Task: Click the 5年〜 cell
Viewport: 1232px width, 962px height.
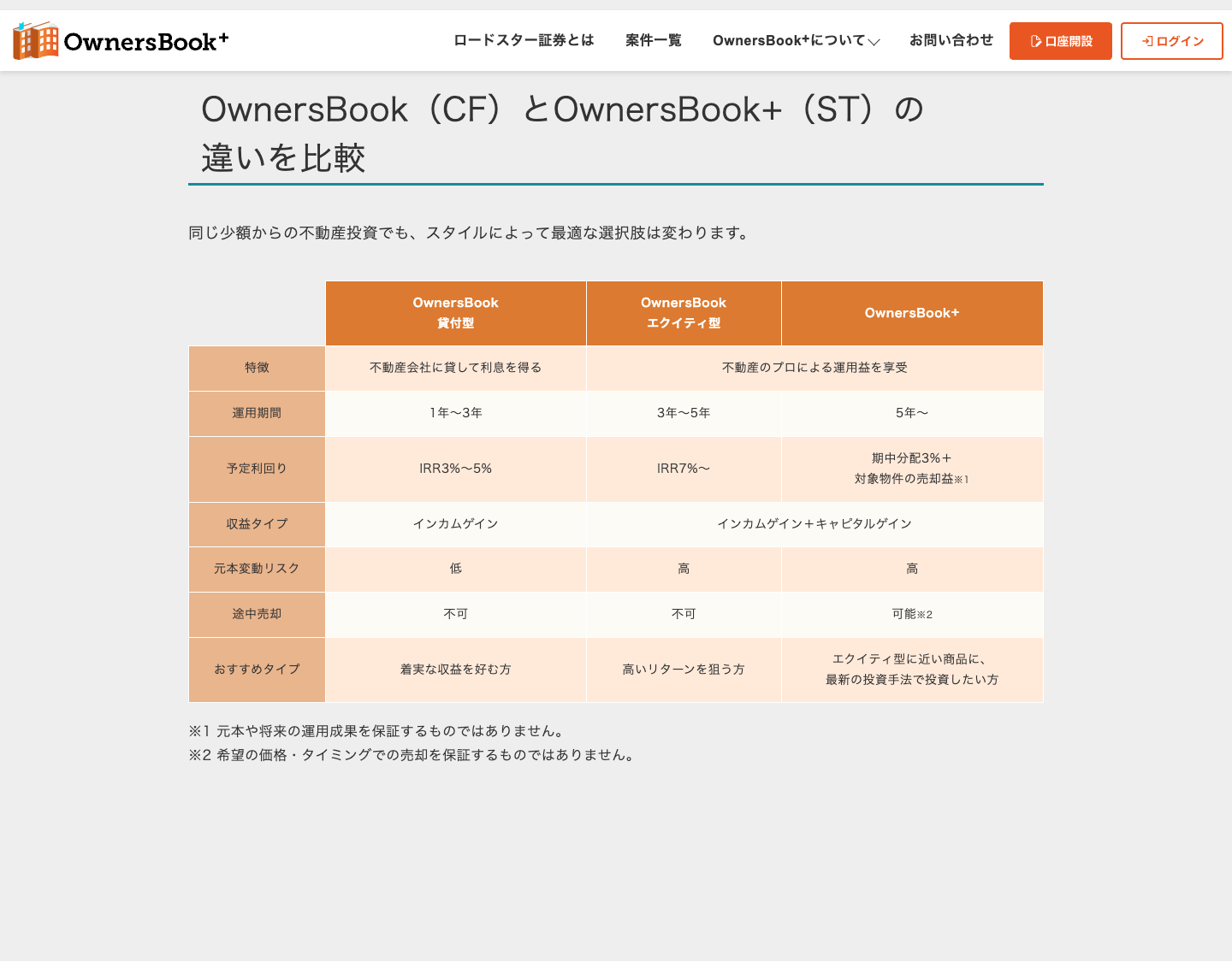Action: pyautogui.click(x=912, y=413)
